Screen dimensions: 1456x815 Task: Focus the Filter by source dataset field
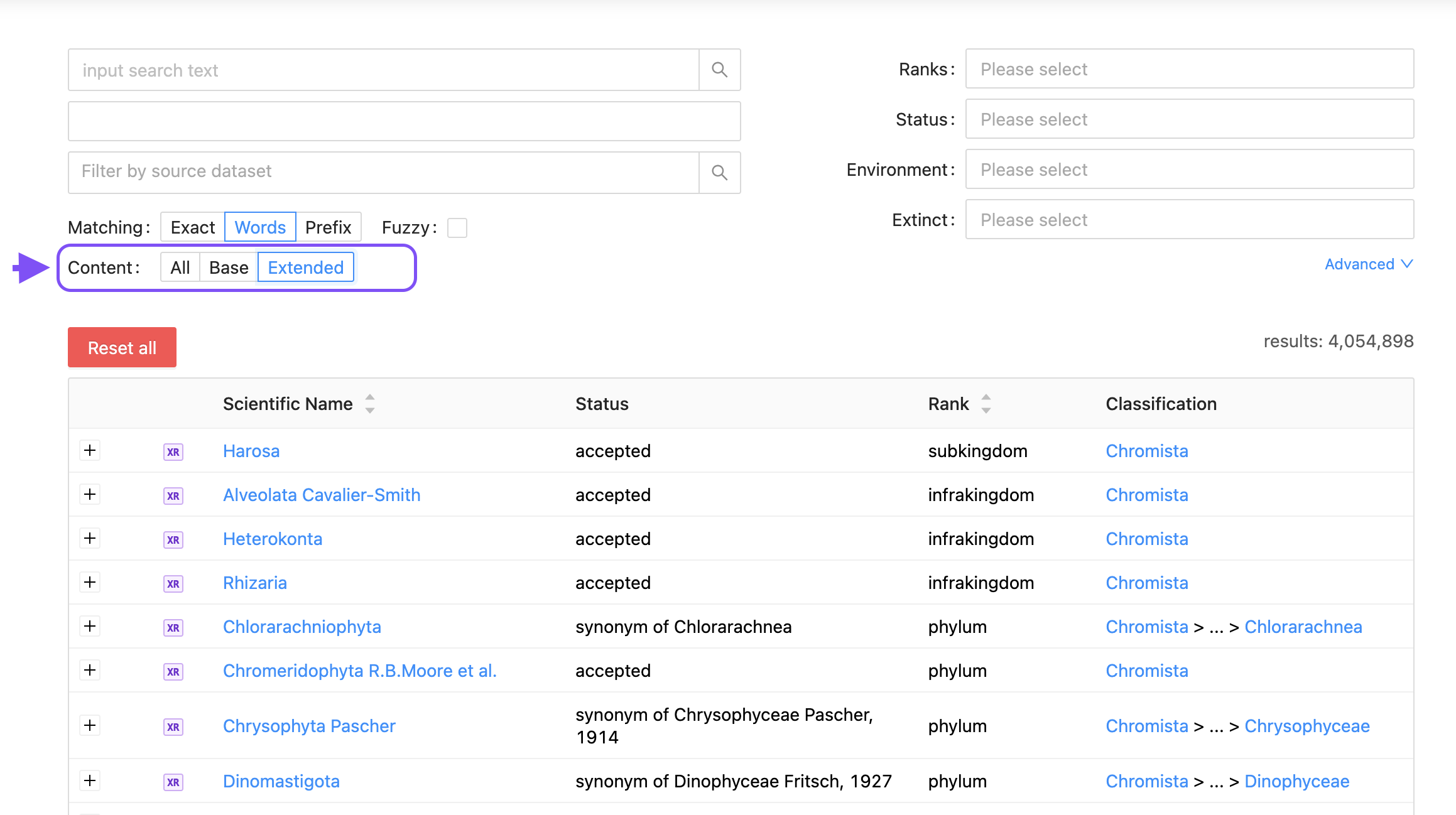[x=383, y=172]
